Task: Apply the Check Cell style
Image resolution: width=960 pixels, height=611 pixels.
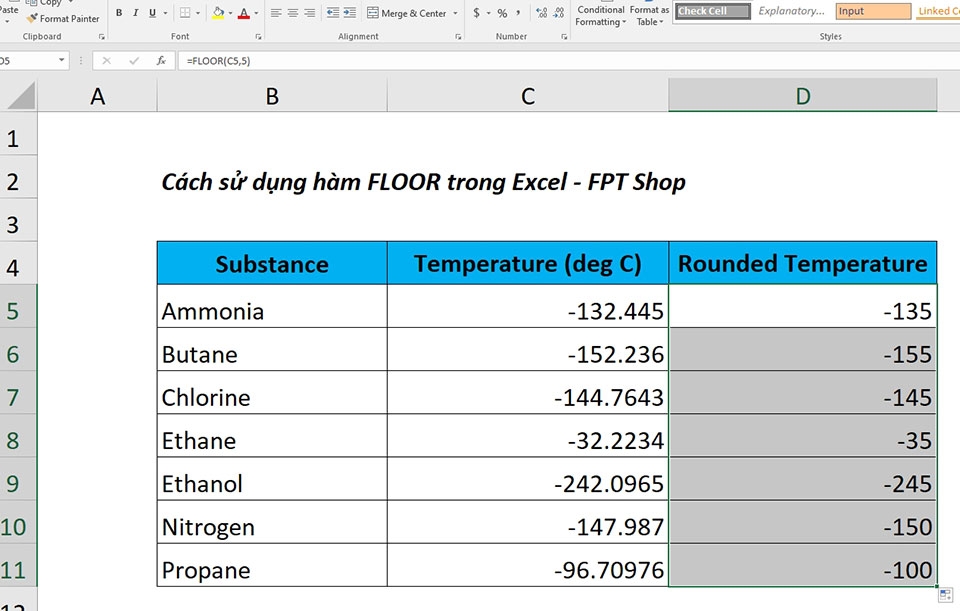Action: click(710, 10)
